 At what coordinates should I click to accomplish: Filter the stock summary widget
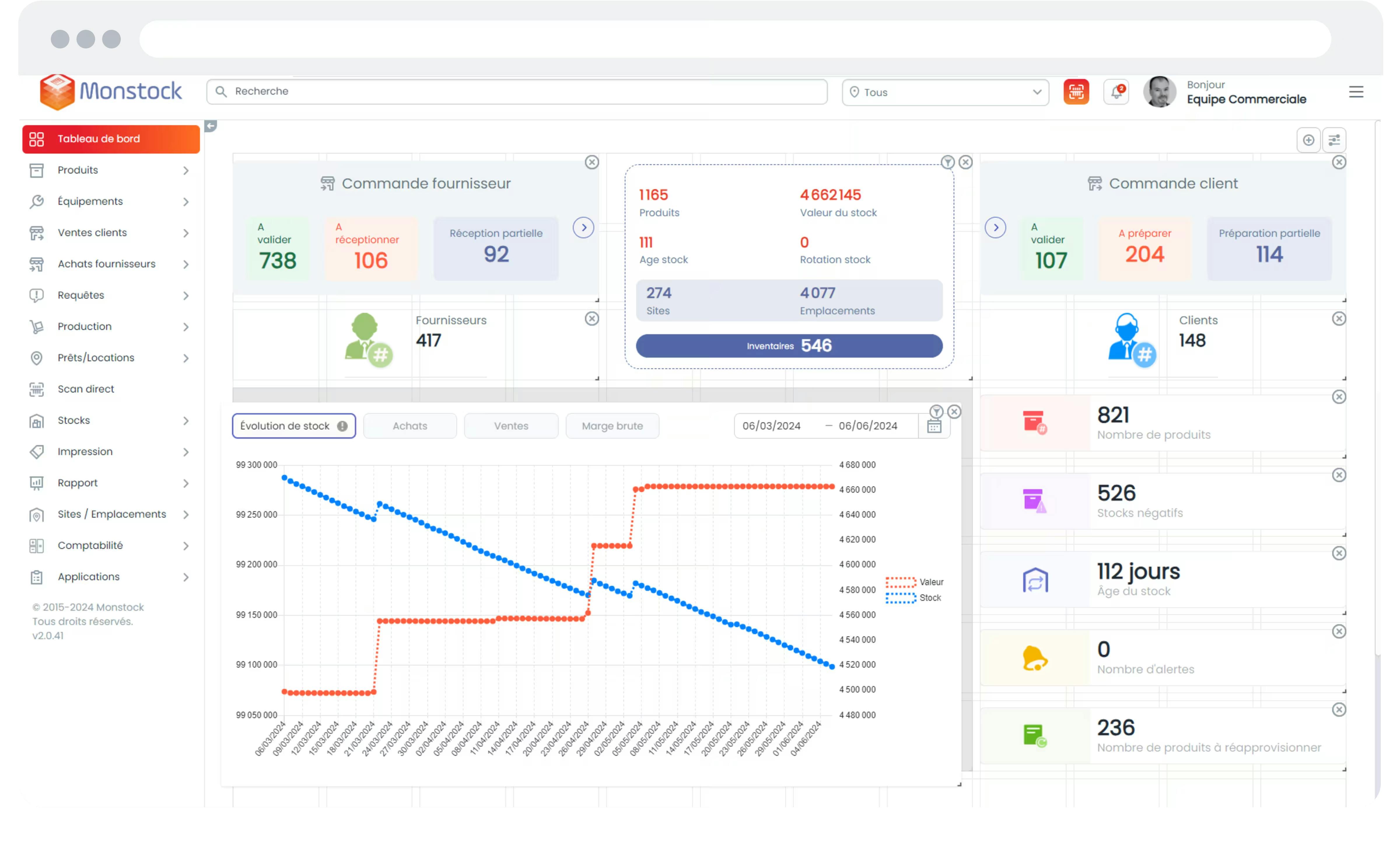[x=947, y=163]
